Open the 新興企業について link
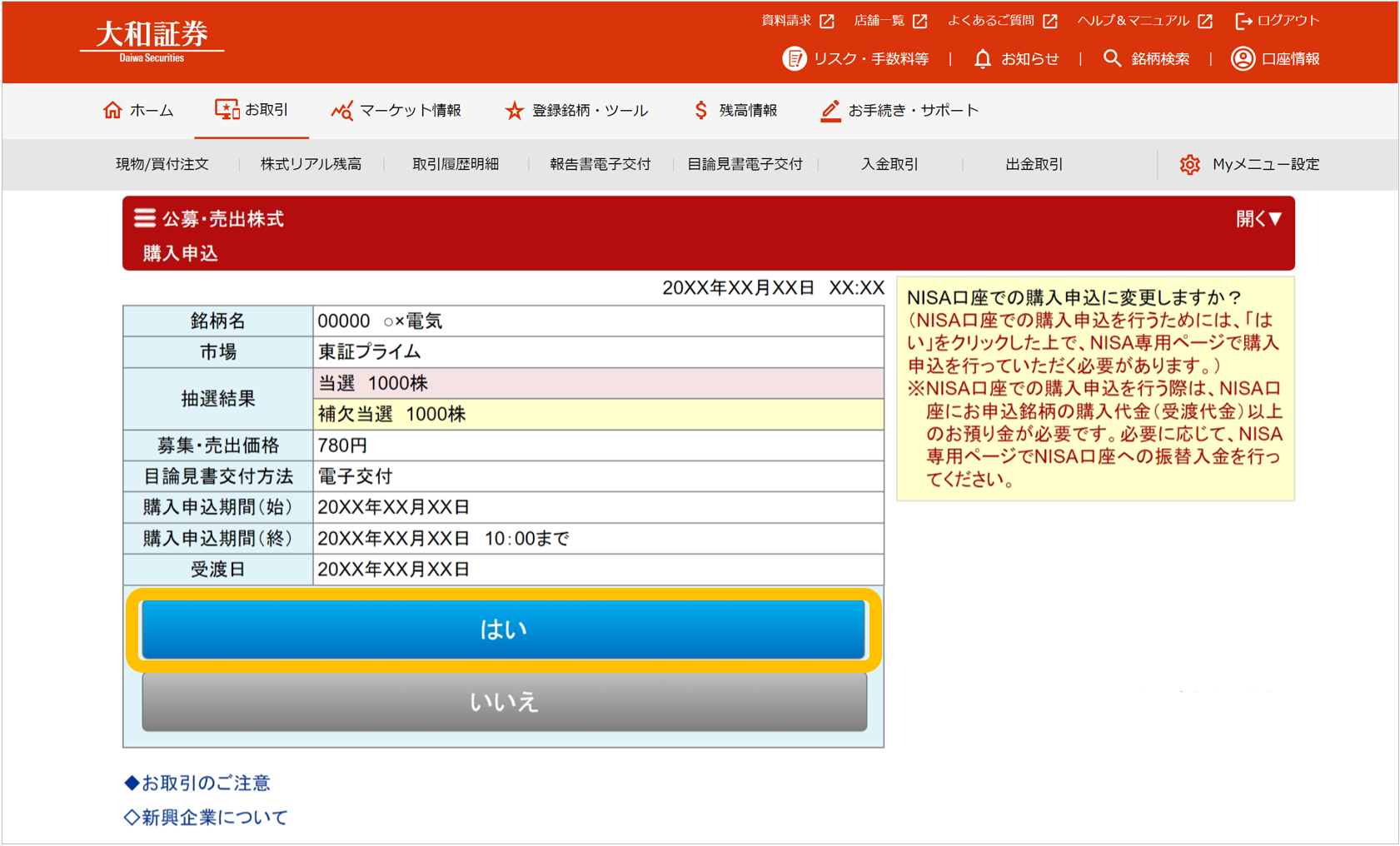 (x=206, y=818)
